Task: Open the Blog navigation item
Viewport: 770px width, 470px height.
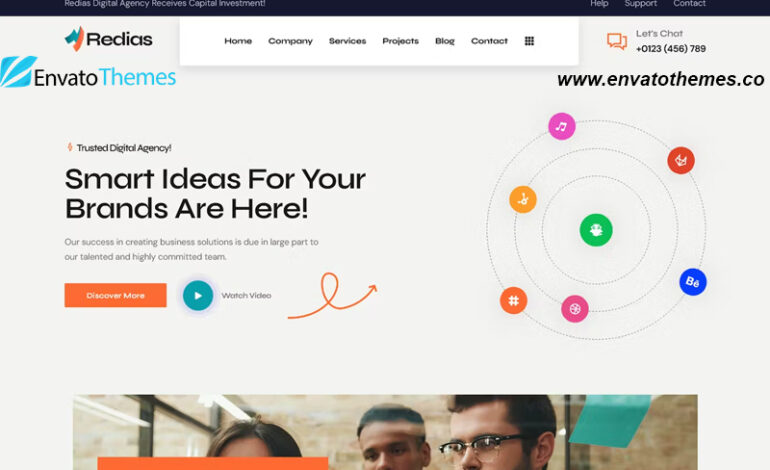Action: pos(445,41)
